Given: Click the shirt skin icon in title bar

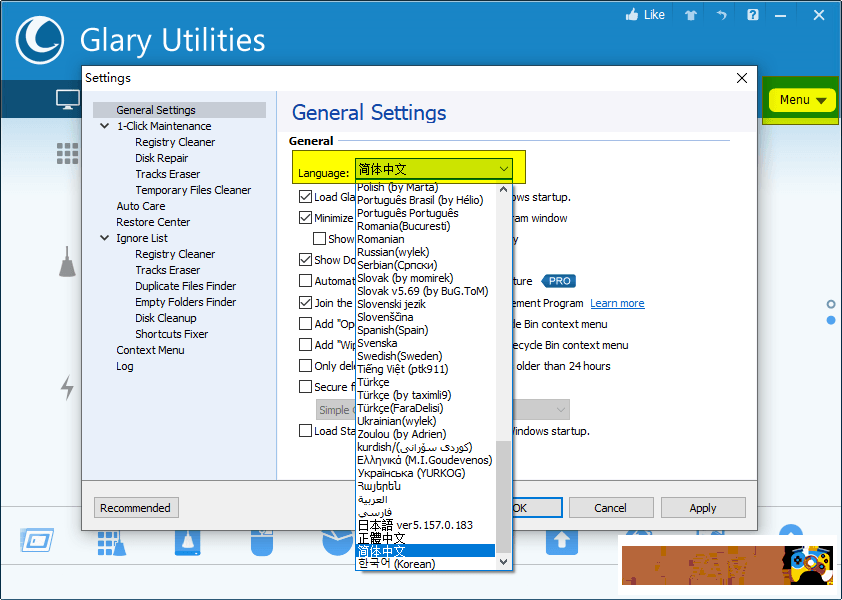Looking at the screenshot, I should [691, 15].
